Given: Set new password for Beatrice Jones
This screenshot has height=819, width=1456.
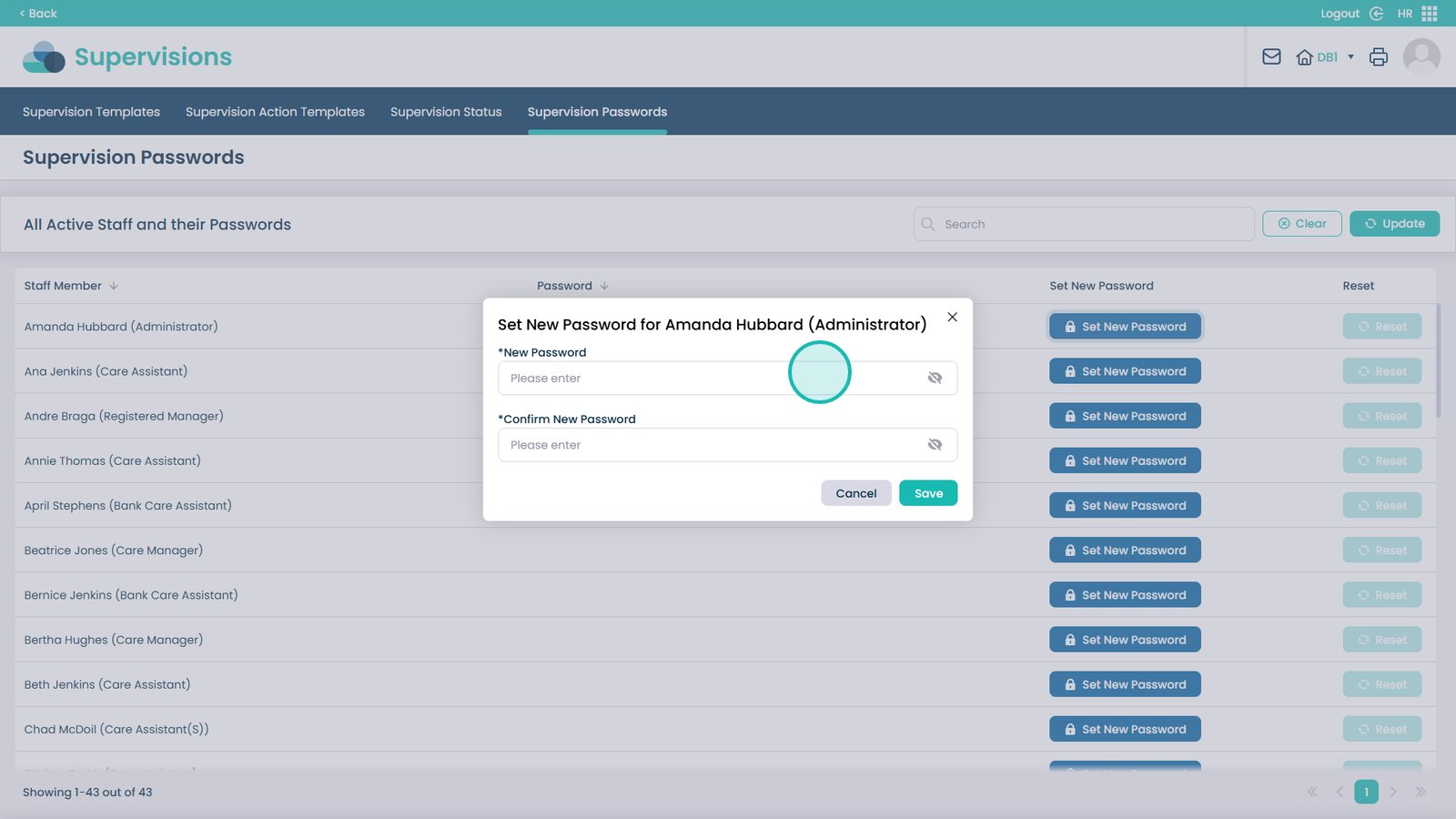Looking at the screenshot, I should click(1125, 551).
